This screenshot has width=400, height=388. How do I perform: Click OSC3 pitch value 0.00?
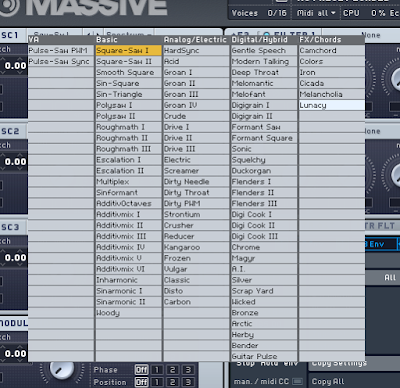click(x=15, y=257)
